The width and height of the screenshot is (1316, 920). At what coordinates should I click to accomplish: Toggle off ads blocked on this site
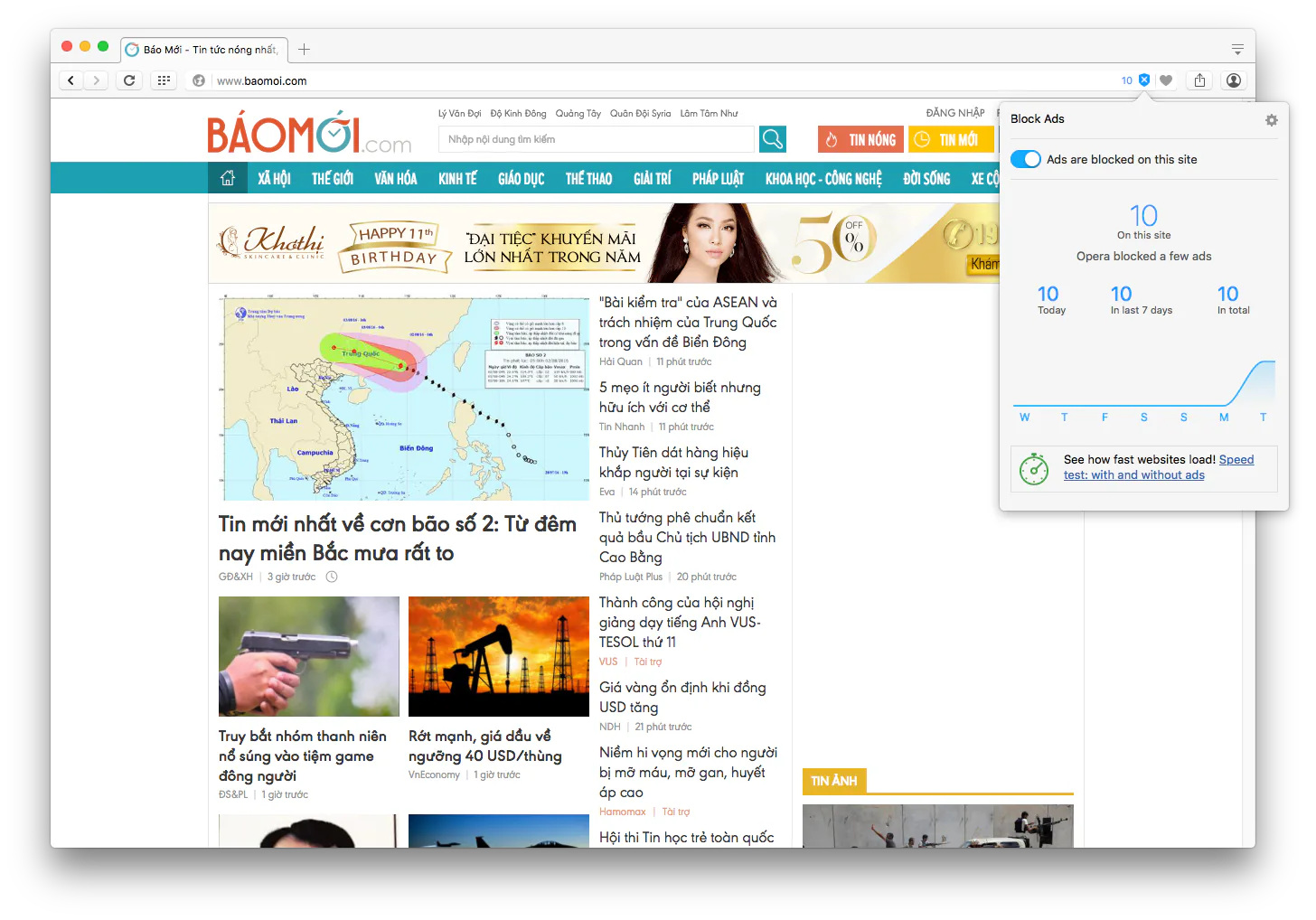1026,159
